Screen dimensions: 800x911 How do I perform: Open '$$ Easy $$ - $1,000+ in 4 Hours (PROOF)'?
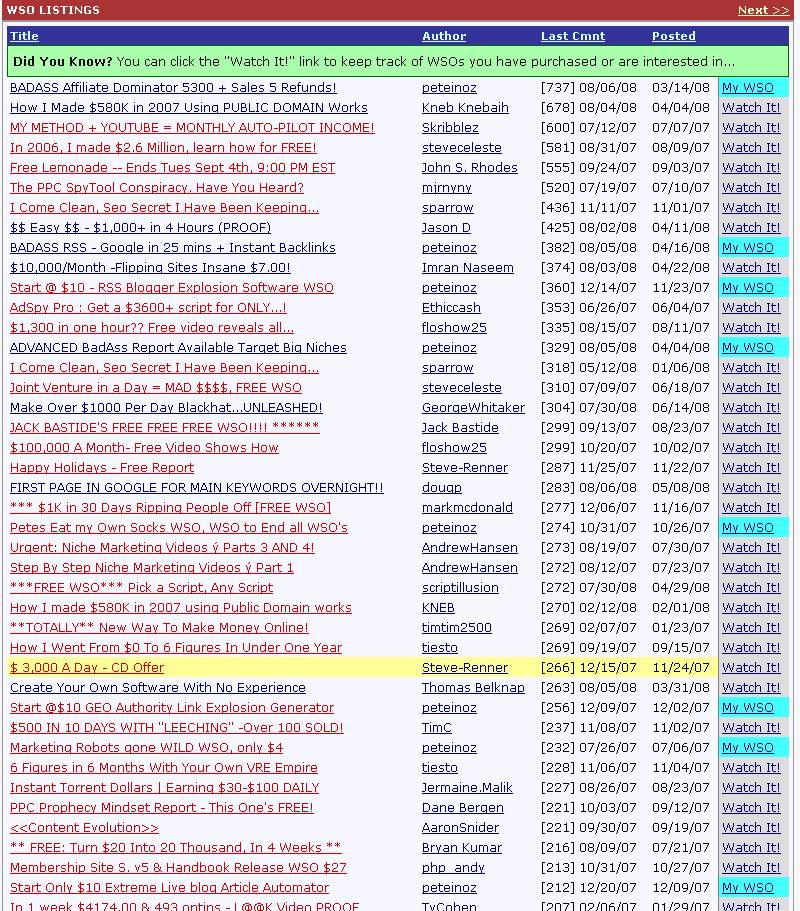141,228
